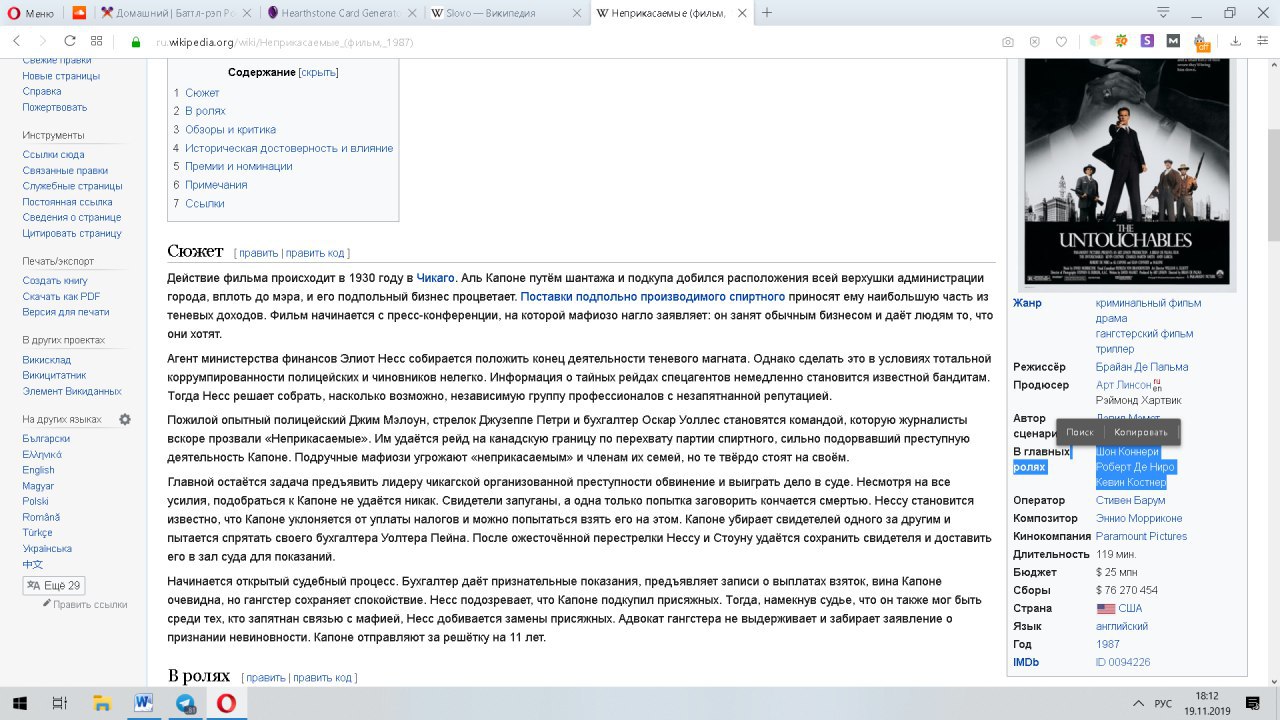Click the ad blocker shield icon
The width and height of the screenshot is (1280, 720).
1034,42
